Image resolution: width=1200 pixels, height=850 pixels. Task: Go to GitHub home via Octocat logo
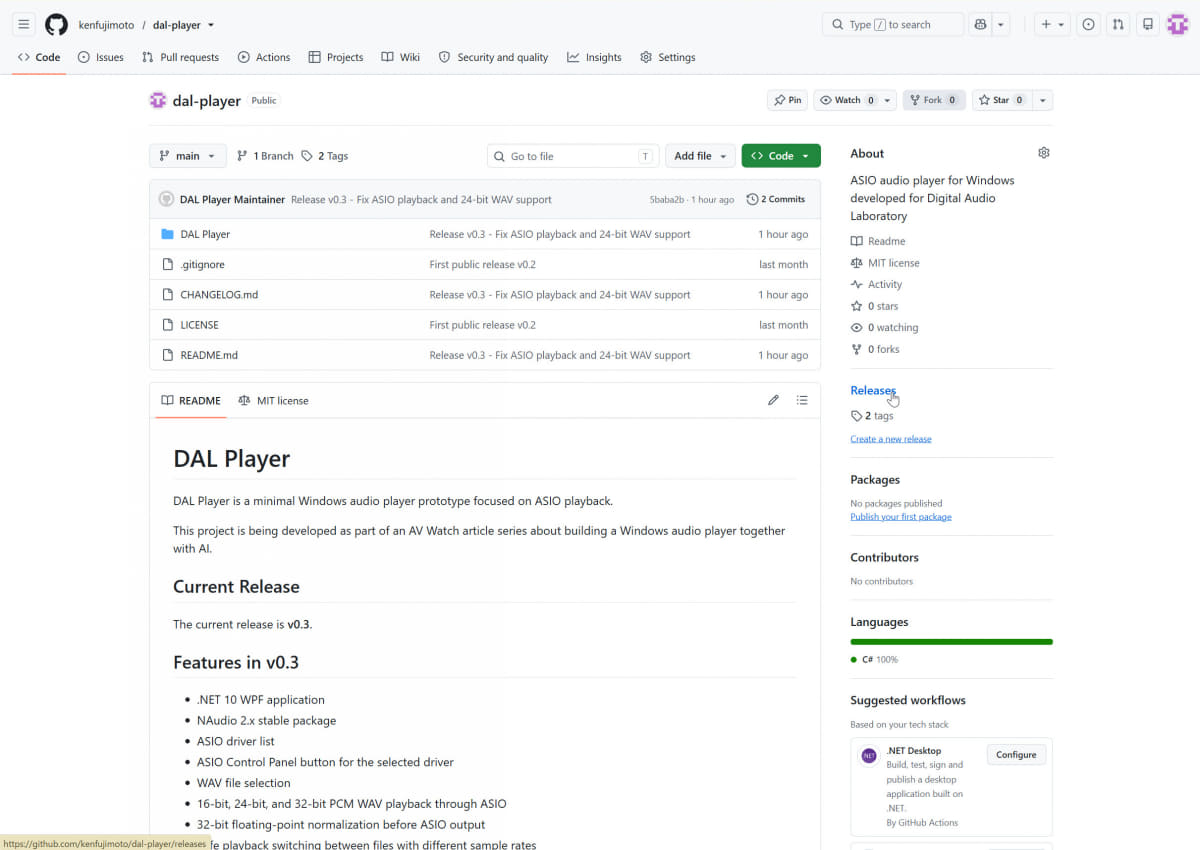pos(57,24)
